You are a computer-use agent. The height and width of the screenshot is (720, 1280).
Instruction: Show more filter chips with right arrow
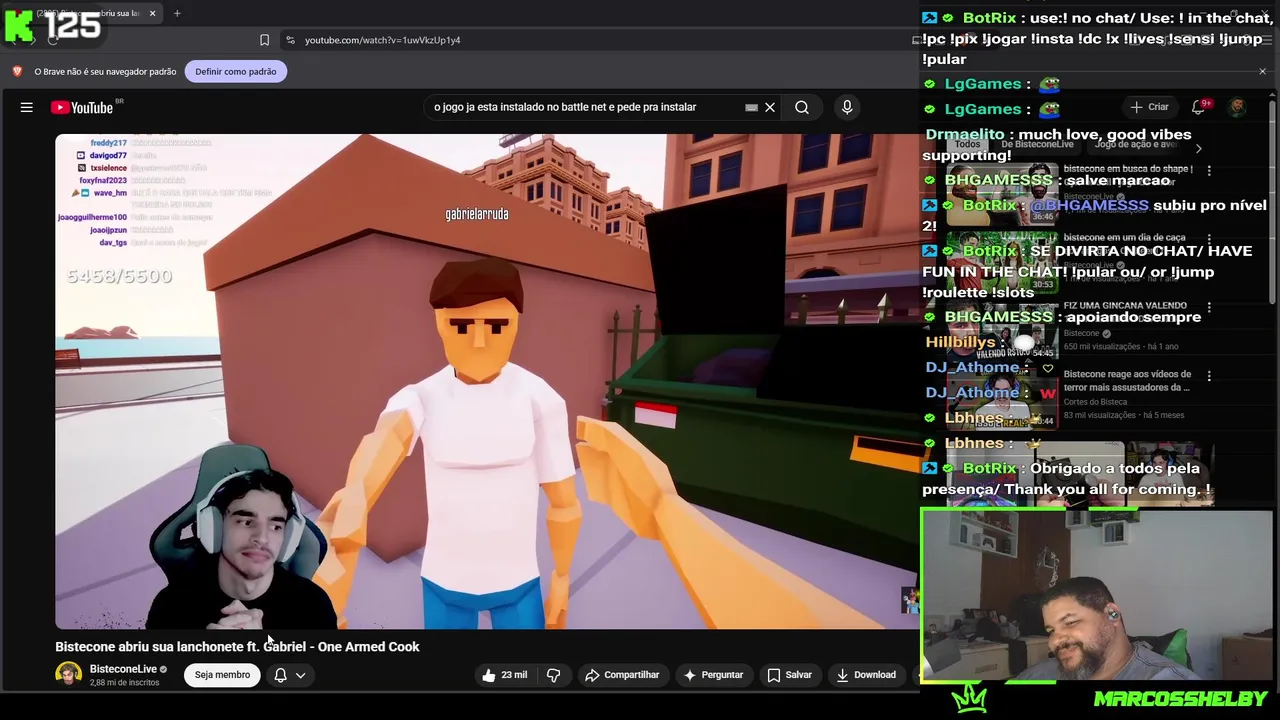pos(1199,148)
